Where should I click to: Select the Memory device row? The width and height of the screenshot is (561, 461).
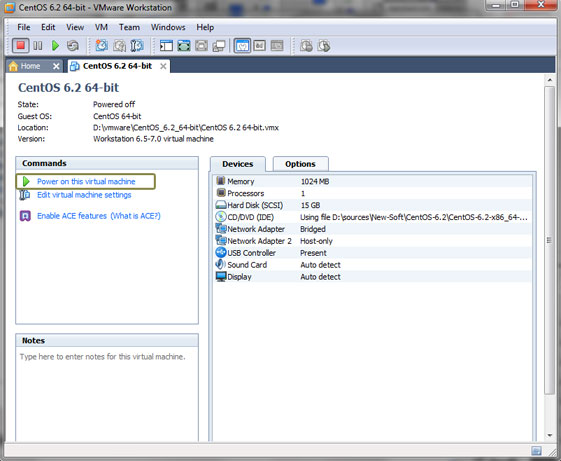point(372,181)
